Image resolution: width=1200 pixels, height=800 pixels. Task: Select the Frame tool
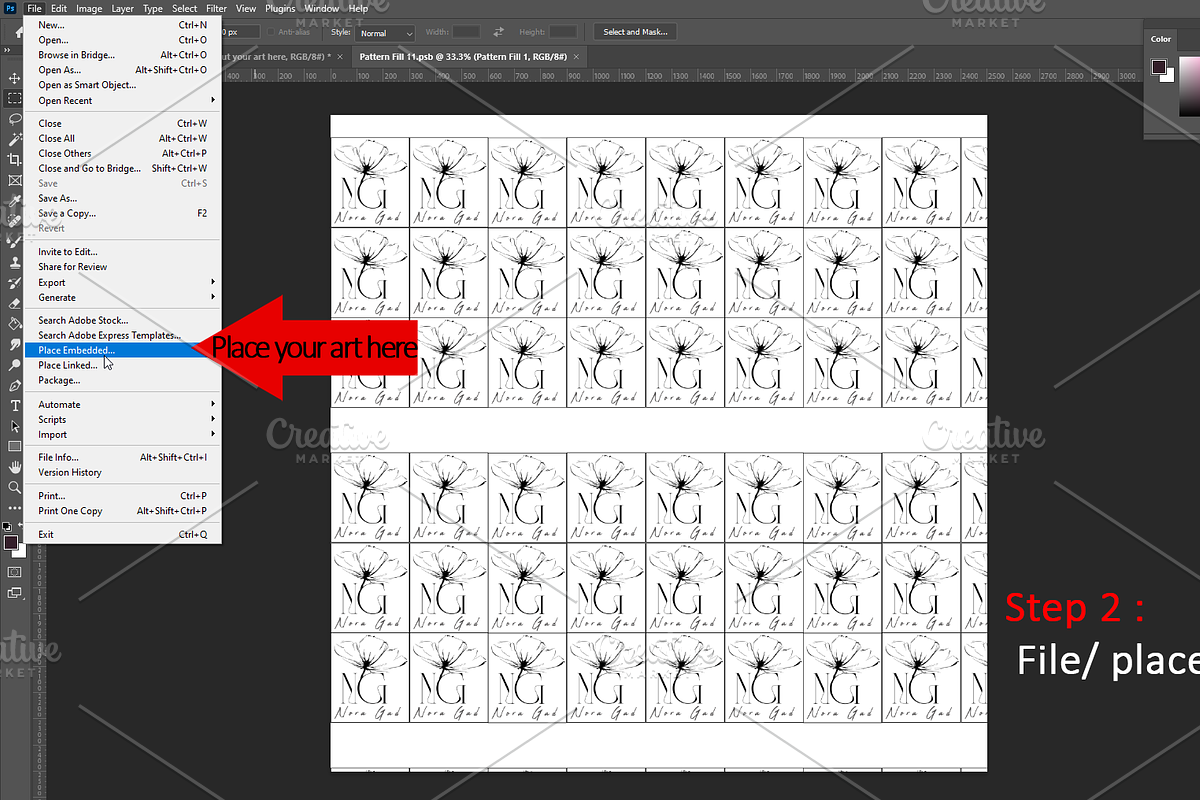(14, 180)
